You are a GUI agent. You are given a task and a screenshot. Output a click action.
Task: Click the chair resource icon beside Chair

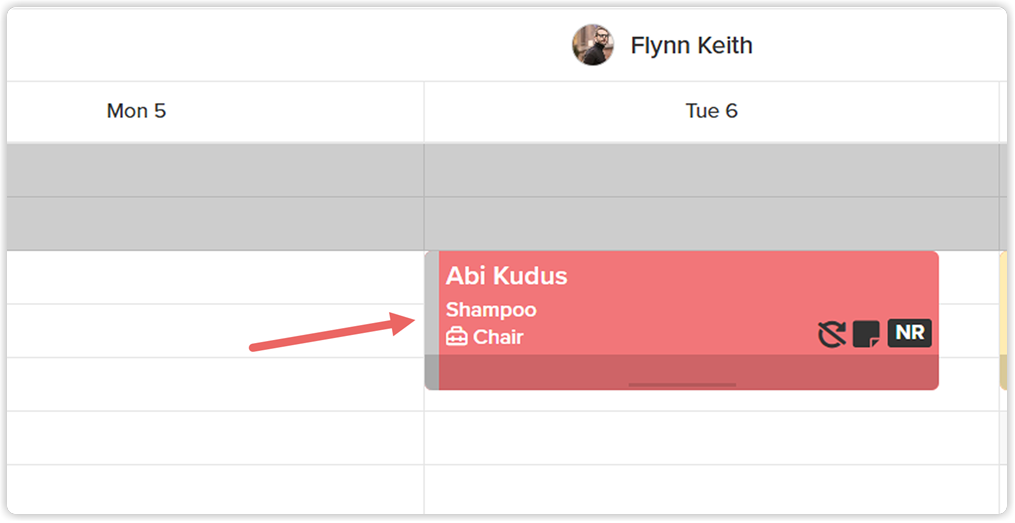(457, 337)
